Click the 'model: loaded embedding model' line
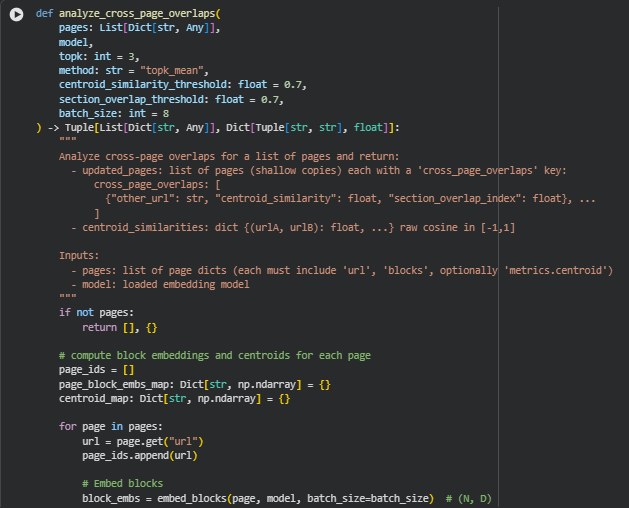Image resolution: width=629 pixels, height=508 pixels. tap(164, 284)
